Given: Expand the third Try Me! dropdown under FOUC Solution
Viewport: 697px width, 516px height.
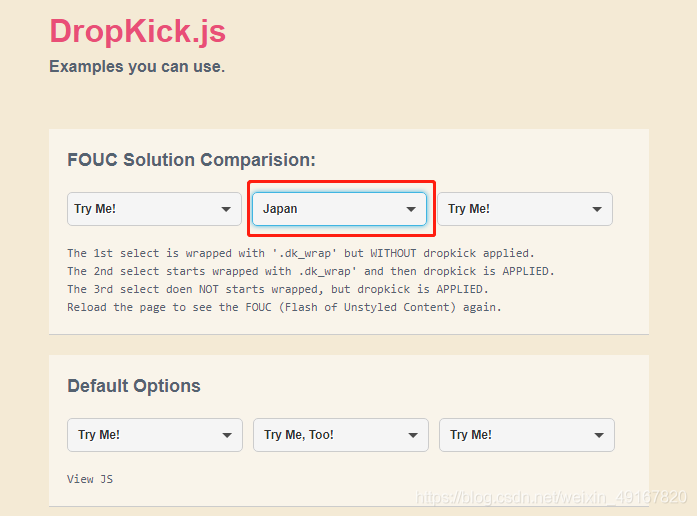Looking at the screenshot, I should click(525, 209).
